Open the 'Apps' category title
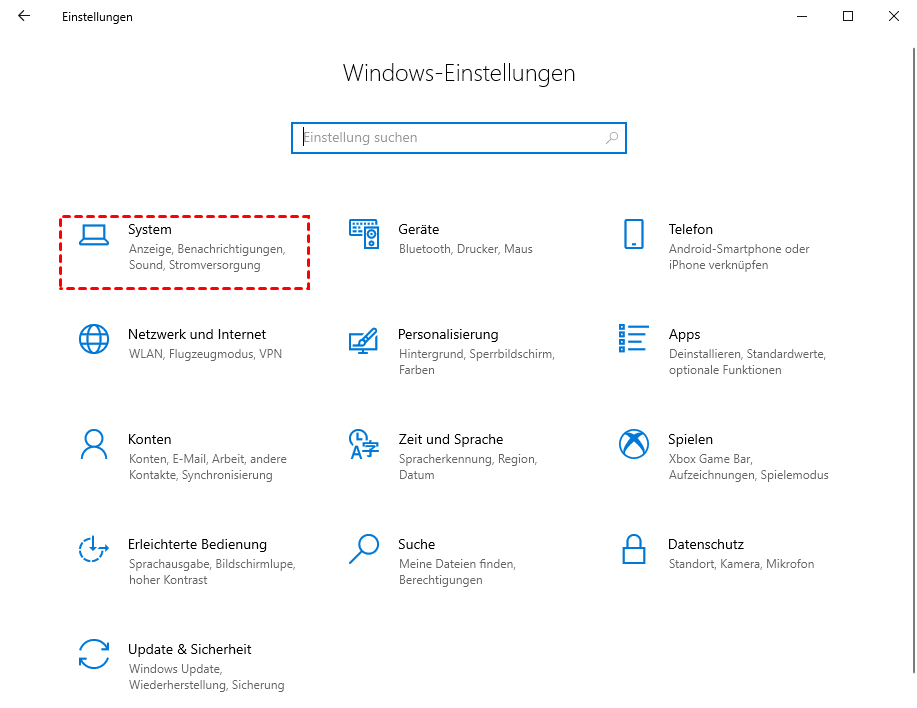Image resolution: width=917 pixels, height=708 pixels. (684, 335)
